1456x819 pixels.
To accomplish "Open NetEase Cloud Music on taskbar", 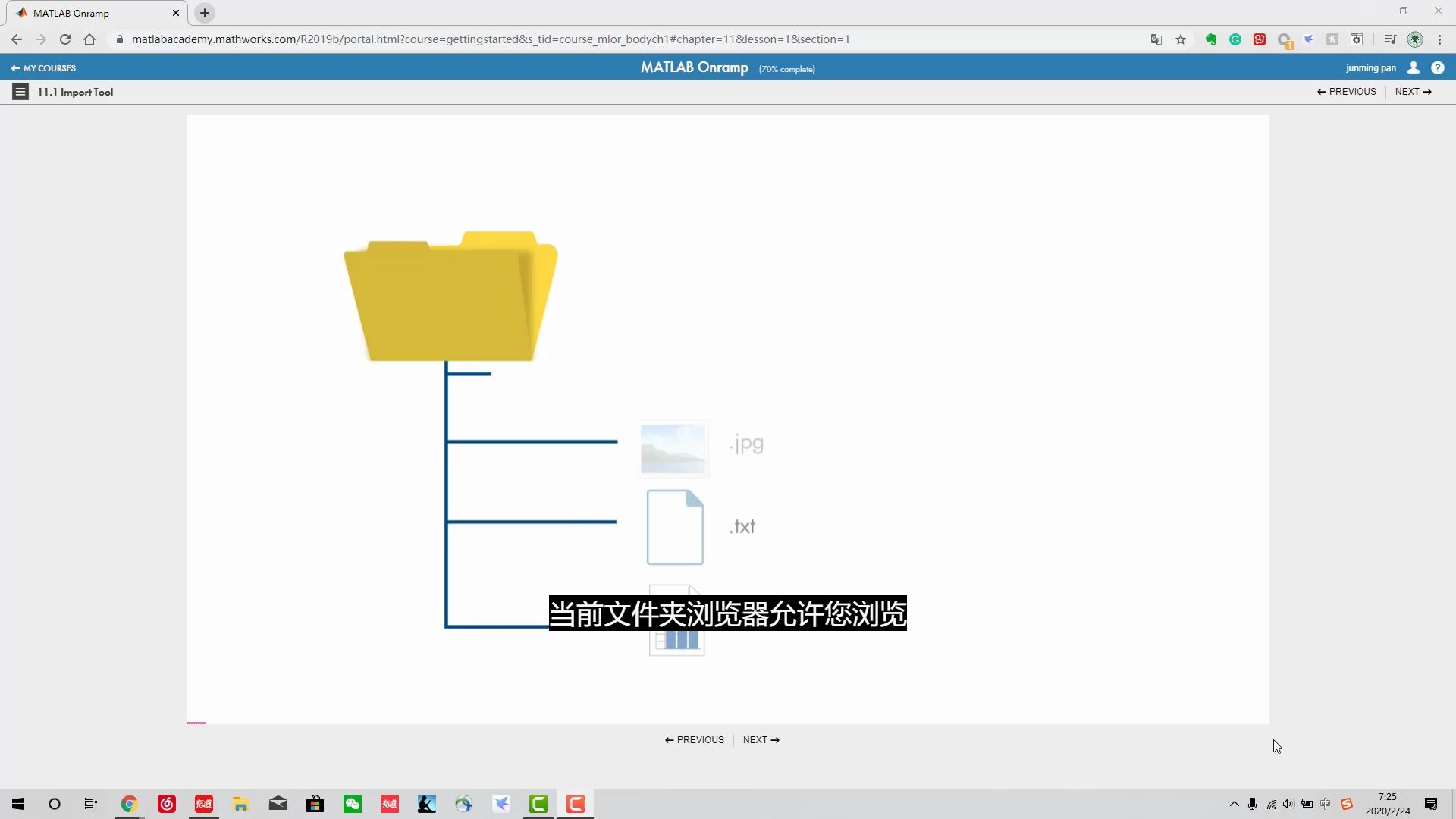I will (x=167, y=804).
